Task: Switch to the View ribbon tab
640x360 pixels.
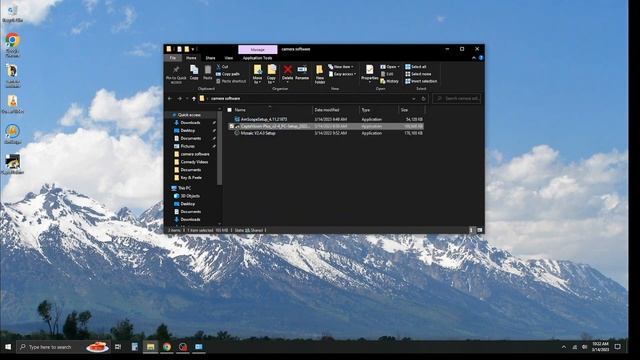Action: pos(229,58)
